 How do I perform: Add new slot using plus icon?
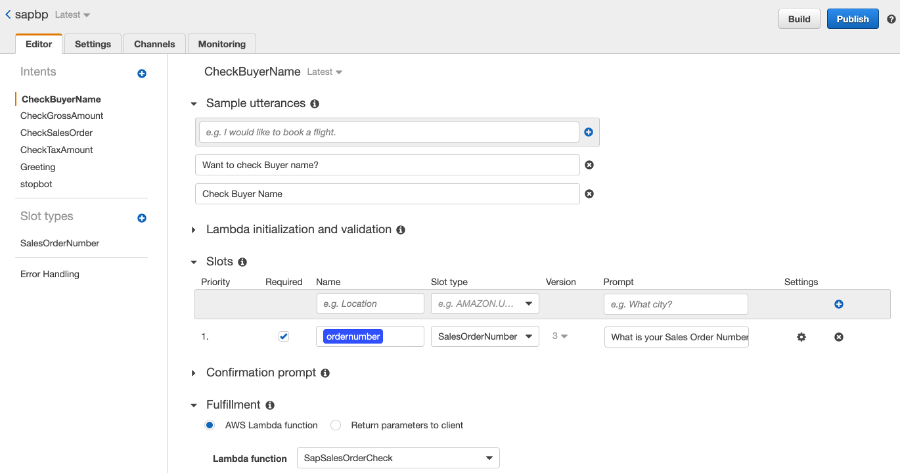[x=839, y=304]
